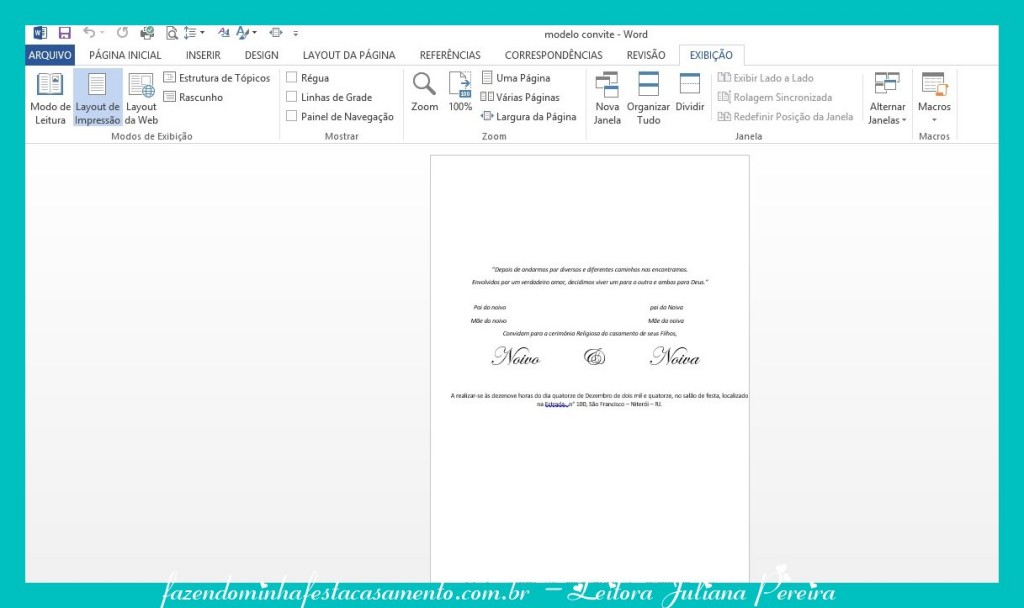This screenshot has height=608, width=1024.
Task: Switch to LAYOUT DA PÁGINA tab
Action: (349, 55)
